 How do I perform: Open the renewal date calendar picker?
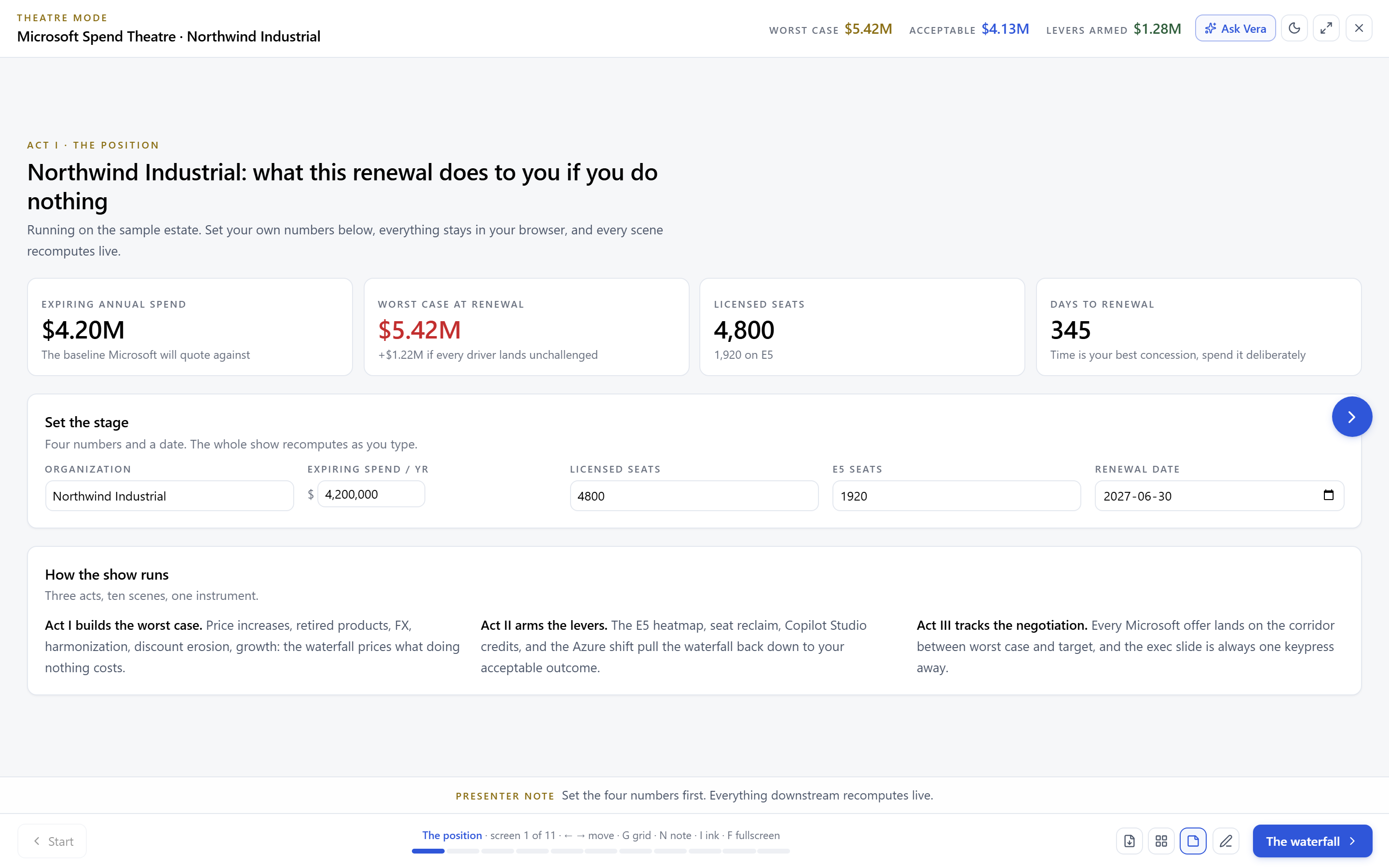coord(1328,495)
